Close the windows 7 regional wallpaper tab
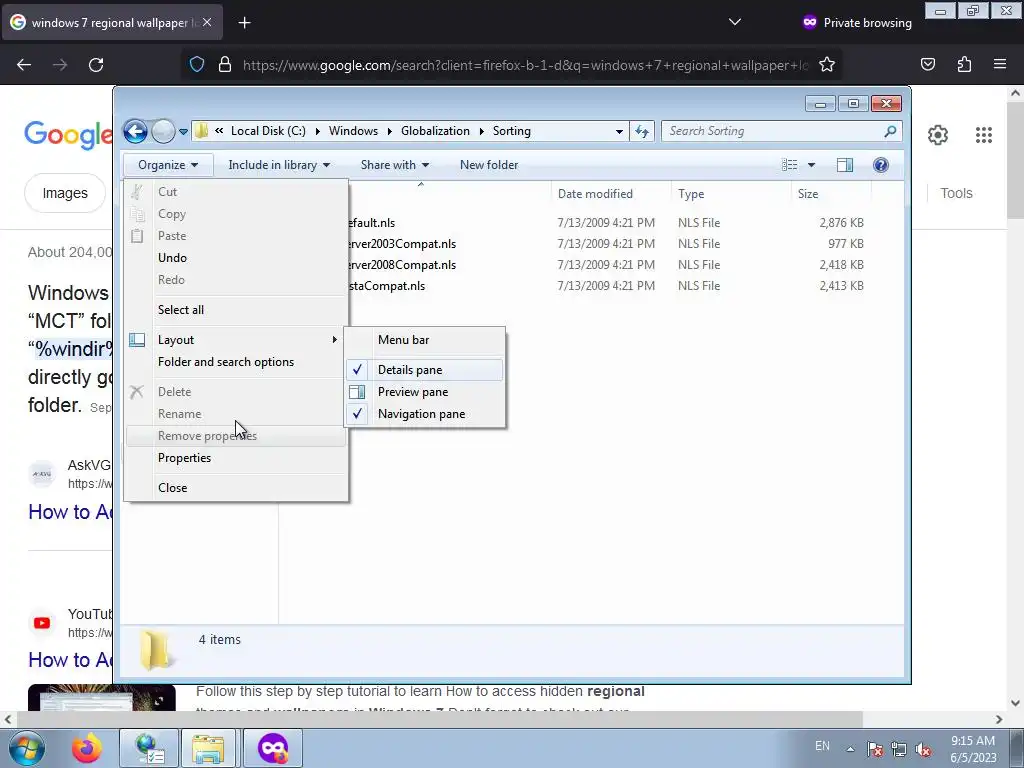1024x768 pixels. [206, 22]
